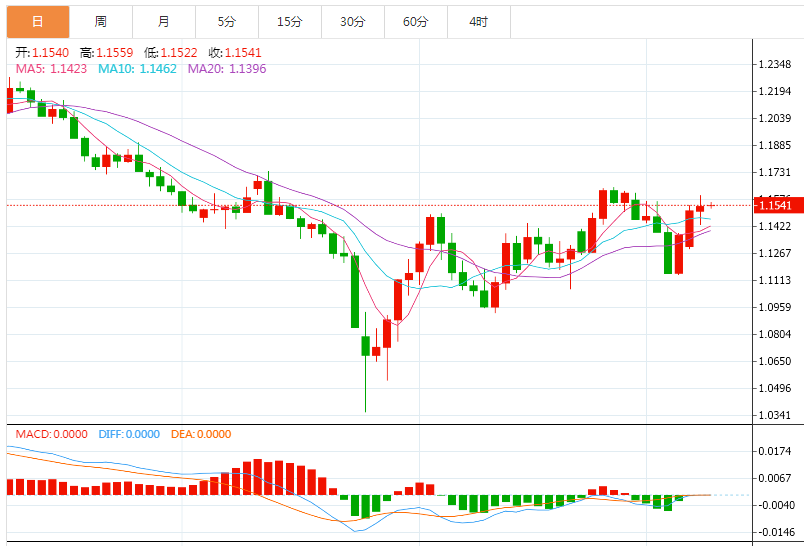This screenshot has height=546, width=804.
Task: Click the 1.2348 price axis label
Action: 775,64
